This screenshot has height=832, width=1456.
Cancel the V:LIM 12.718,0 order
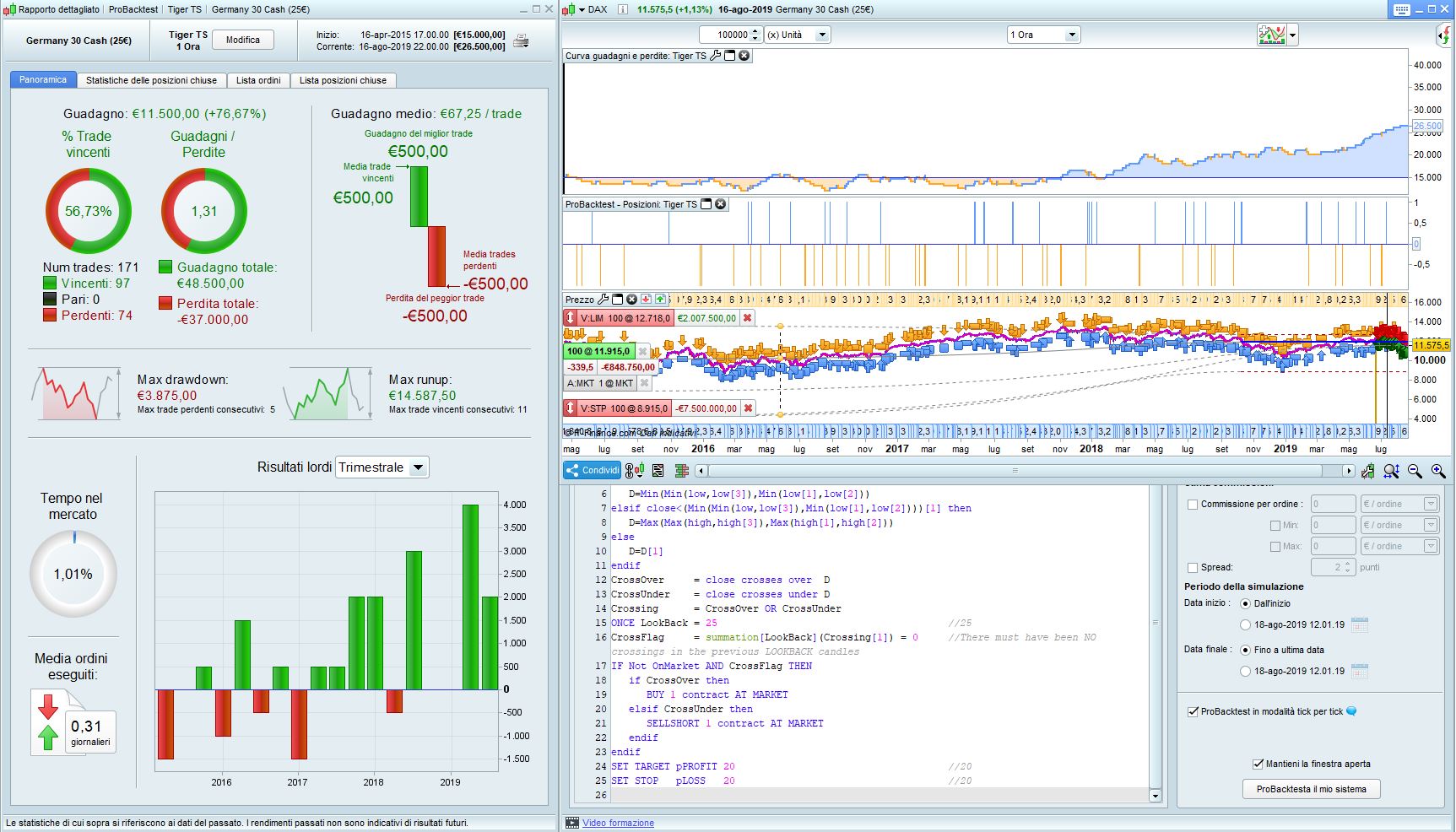tap(747, 318)
